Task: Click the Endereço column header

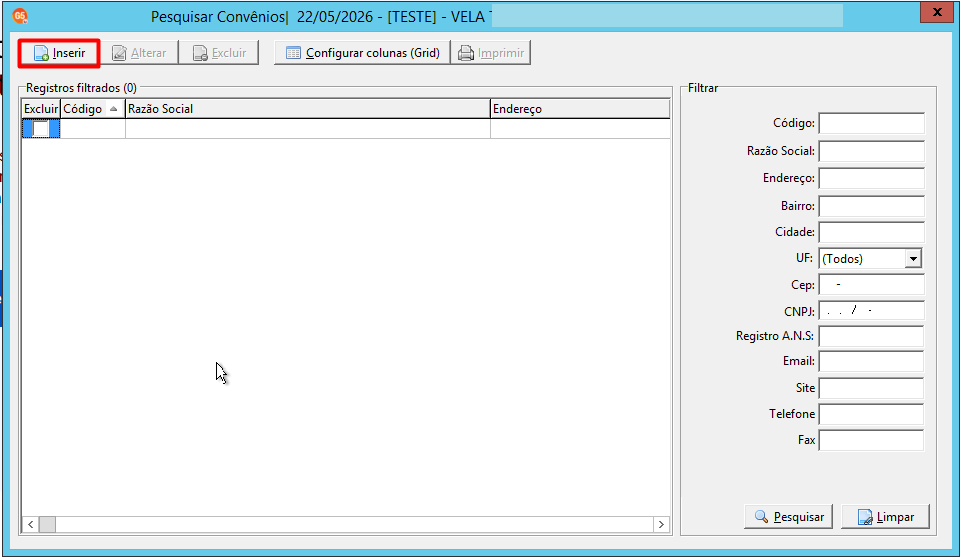Action: [x=580, y=109]
